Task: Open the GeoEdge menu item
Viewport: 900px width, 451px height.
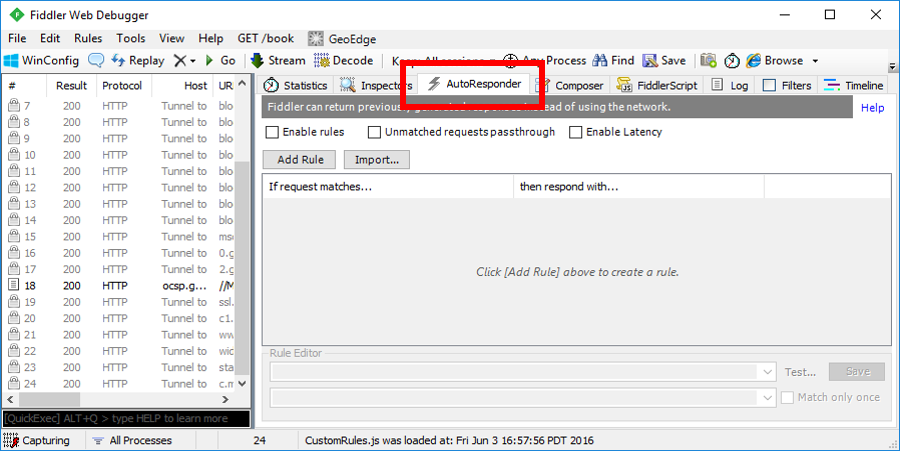Action: (342, 38)
